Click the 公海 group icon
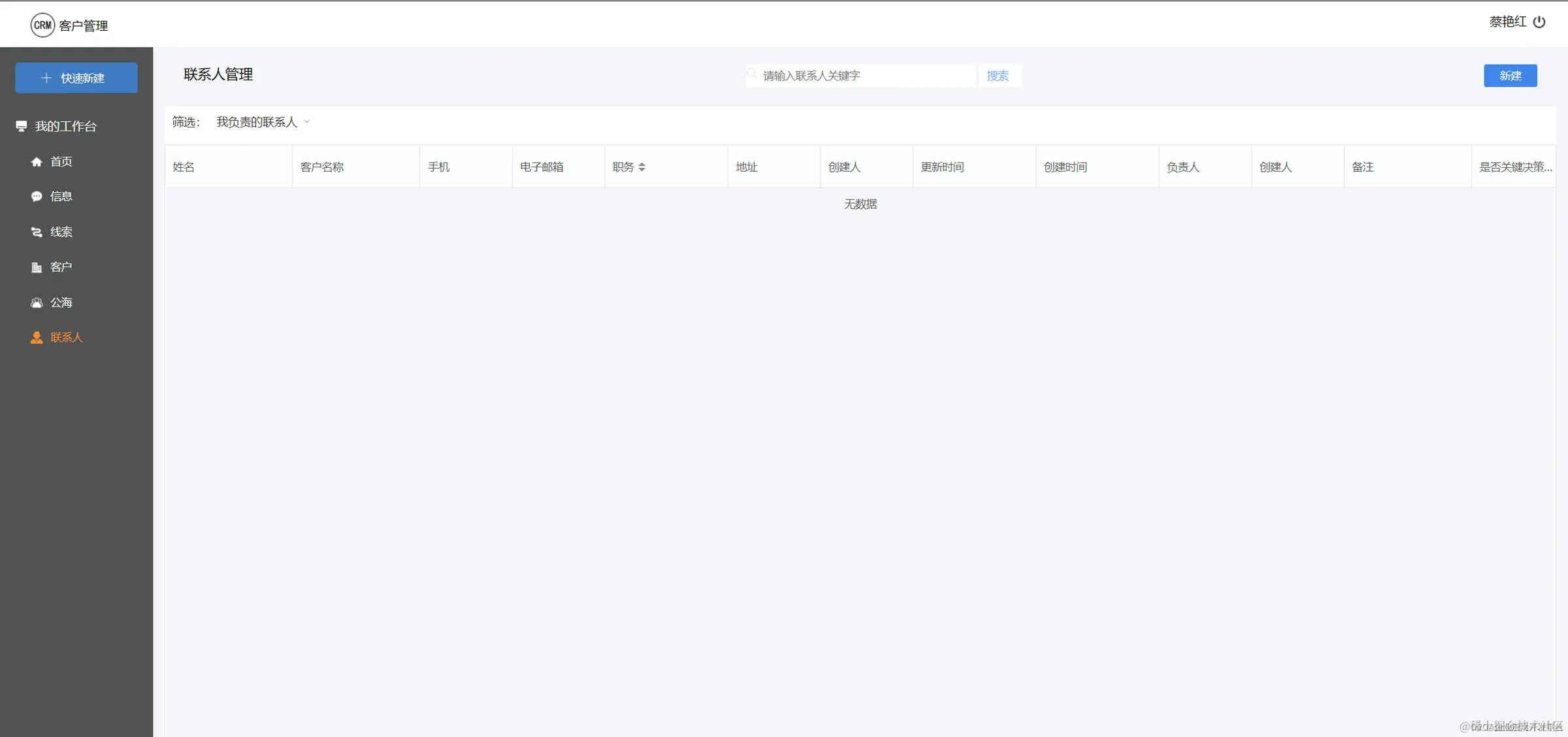Viewport: 1568px width, 737px height. coord(37,303)
